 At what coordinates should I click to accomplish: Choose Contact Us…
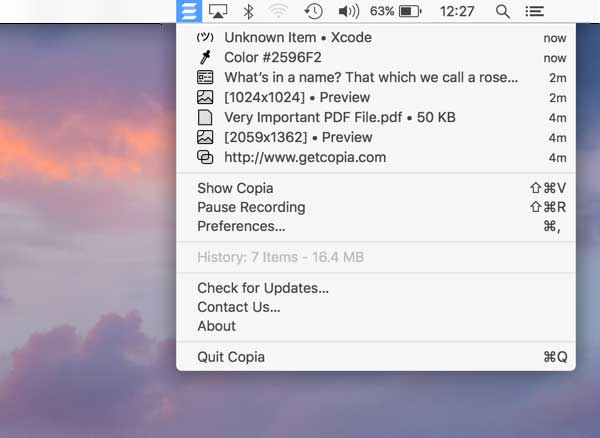[376, 307]
